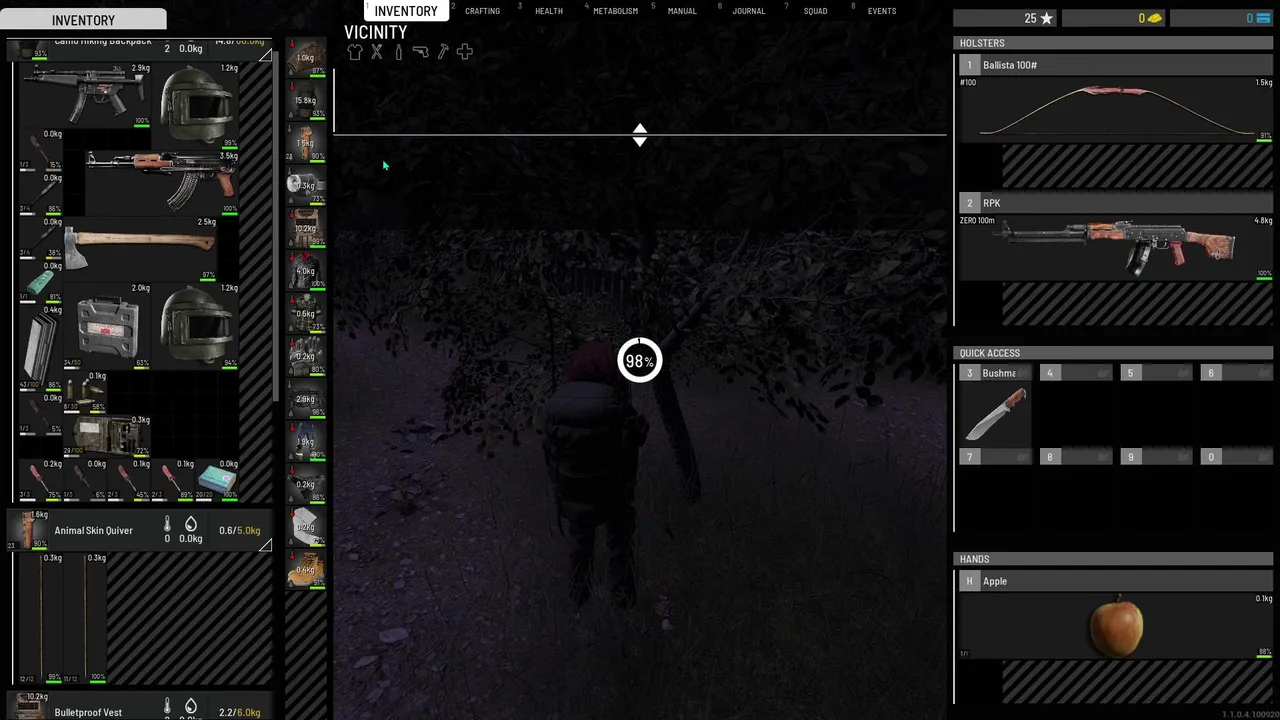Image resolution: width=1280 pixels, height=720 pixels.
Task: Select the lower 94% helmet in backpack
Action: 197,326
